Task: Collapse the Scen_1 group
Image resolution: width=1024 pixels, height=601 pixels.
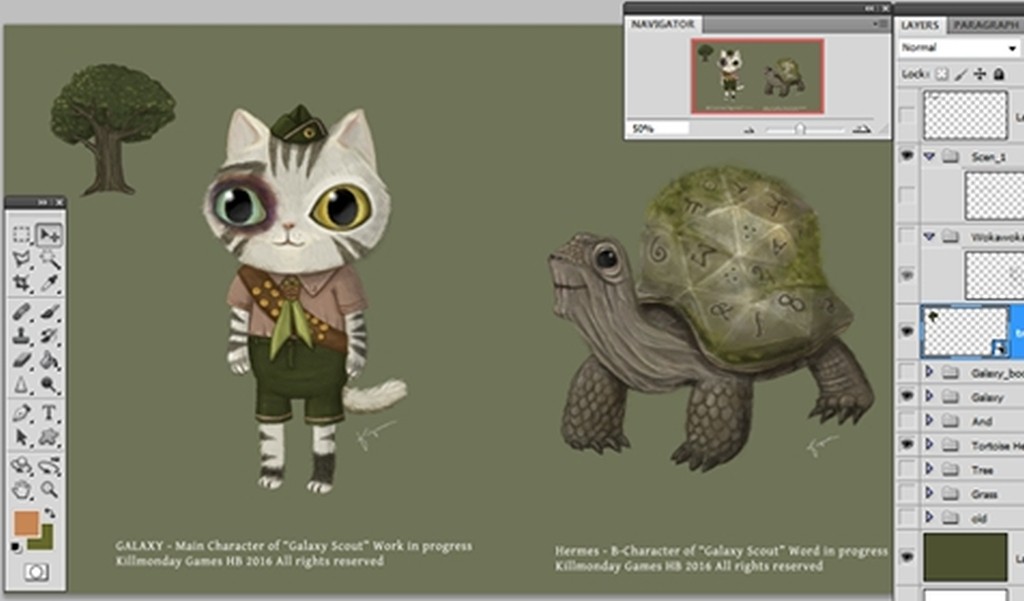Action: click(929, 156)
